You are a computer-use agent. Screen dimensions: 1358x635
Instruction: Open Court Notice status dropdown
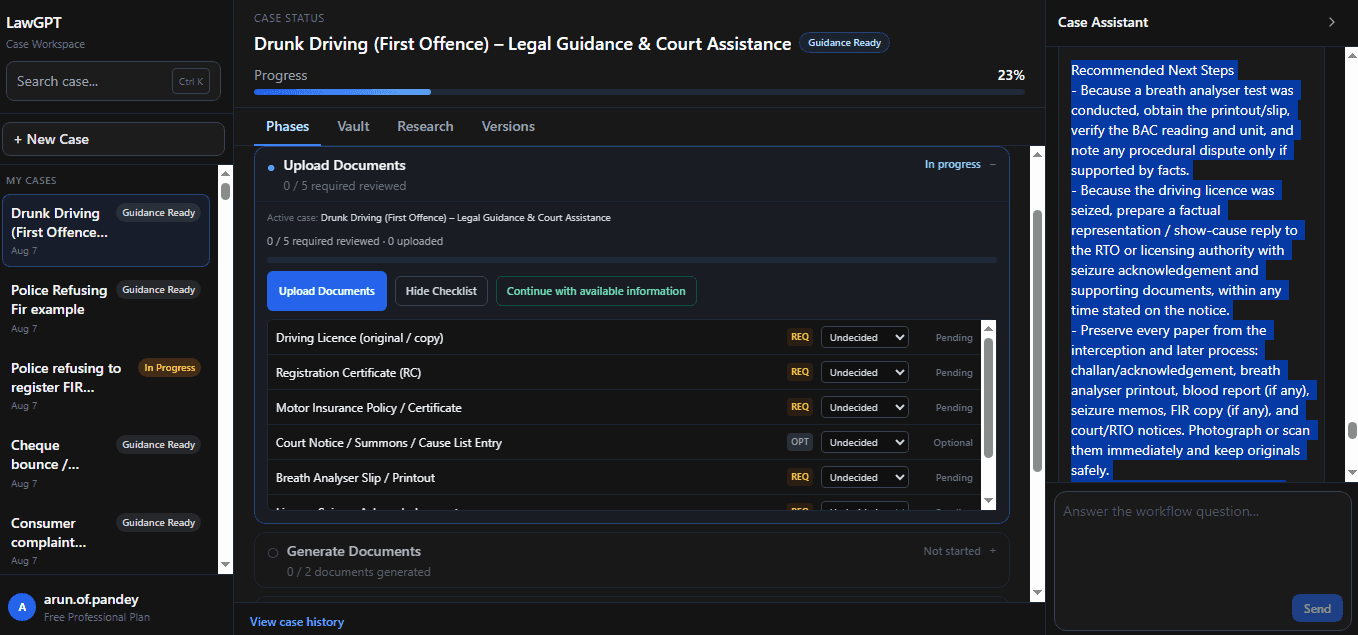coord(865,442)
